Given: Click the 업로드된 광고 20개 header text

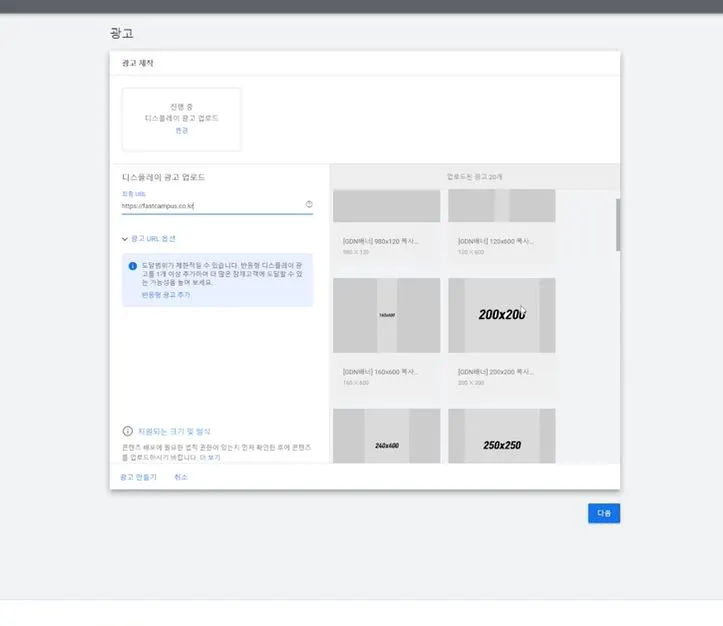Looking at the screenshot, I should tap(474, 177).
